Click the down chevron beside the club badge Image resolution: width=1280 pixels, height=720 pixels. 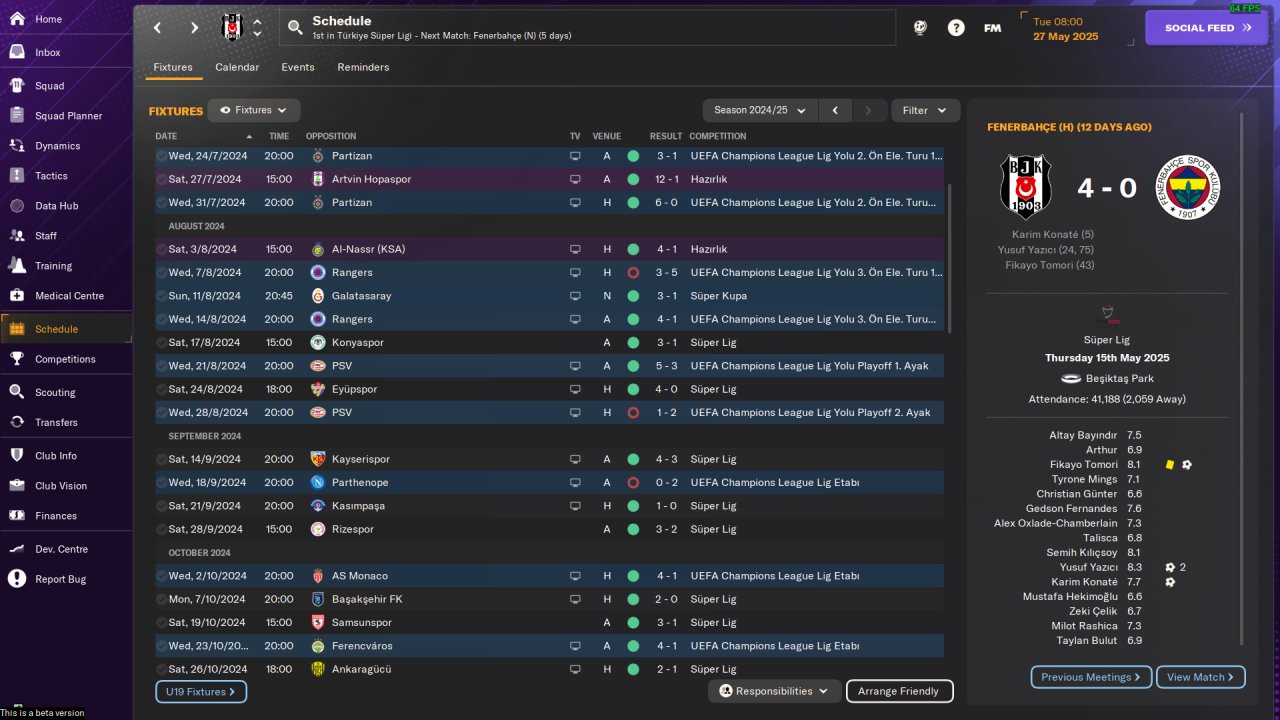click(257, 34)
